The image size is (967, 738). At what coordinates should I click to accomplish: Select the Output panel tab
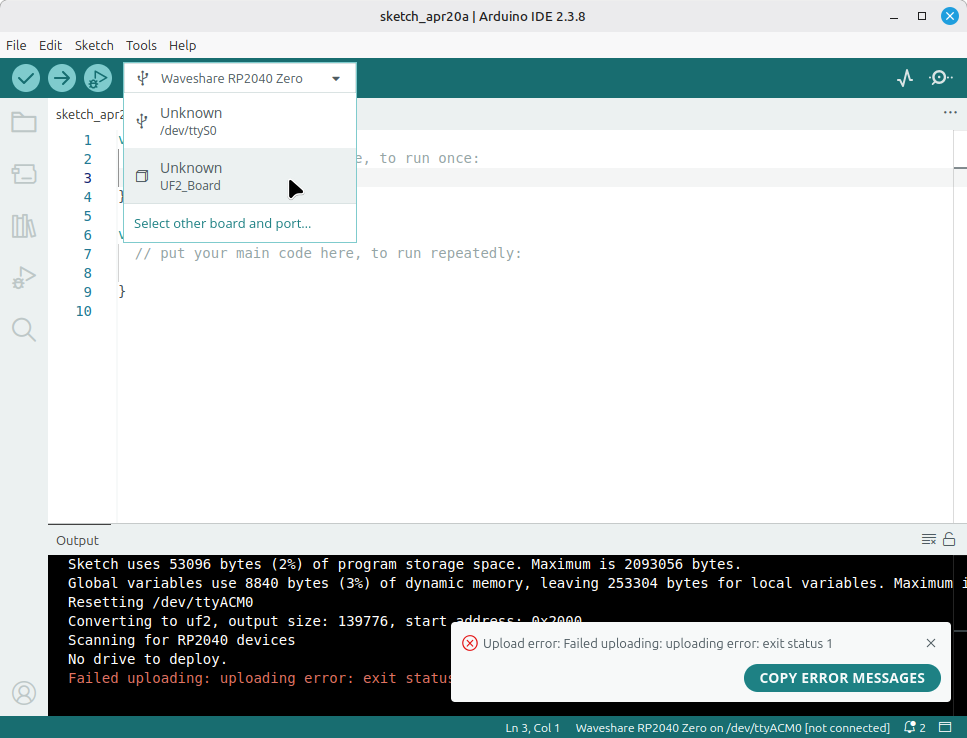77,540
